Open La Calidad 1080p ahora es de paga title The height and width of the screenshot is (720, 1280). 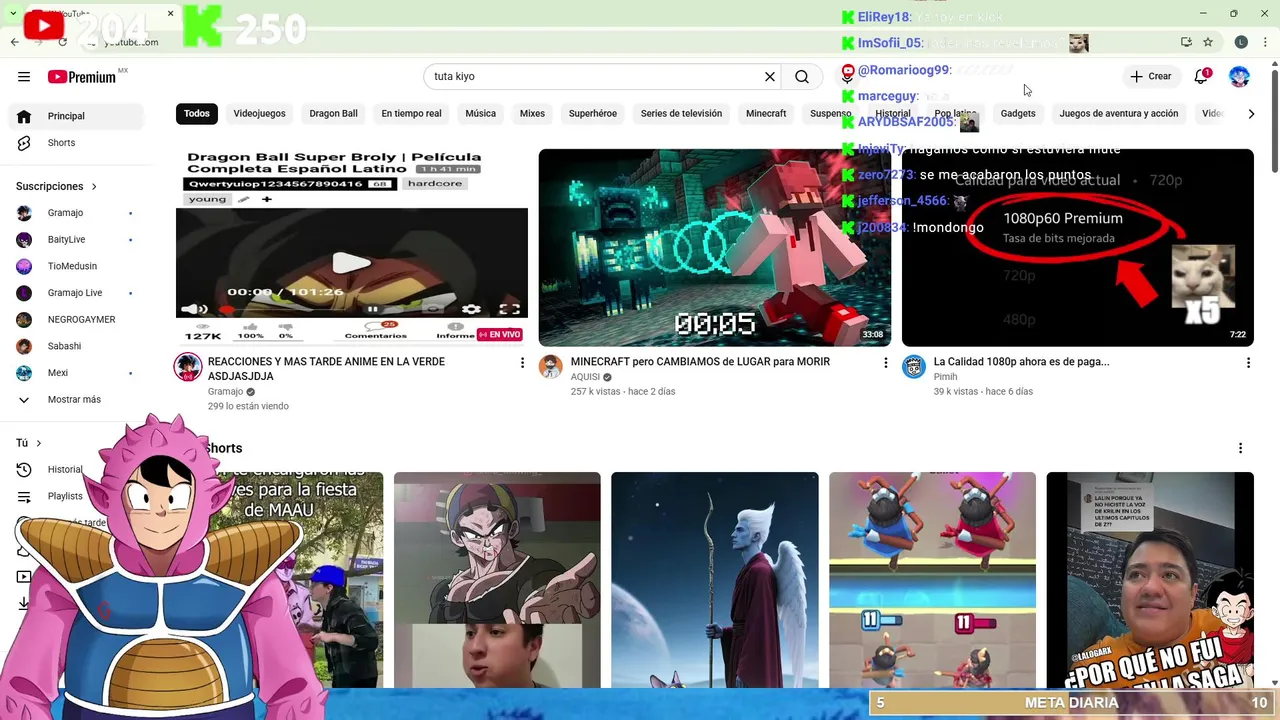pos(1021,362)
